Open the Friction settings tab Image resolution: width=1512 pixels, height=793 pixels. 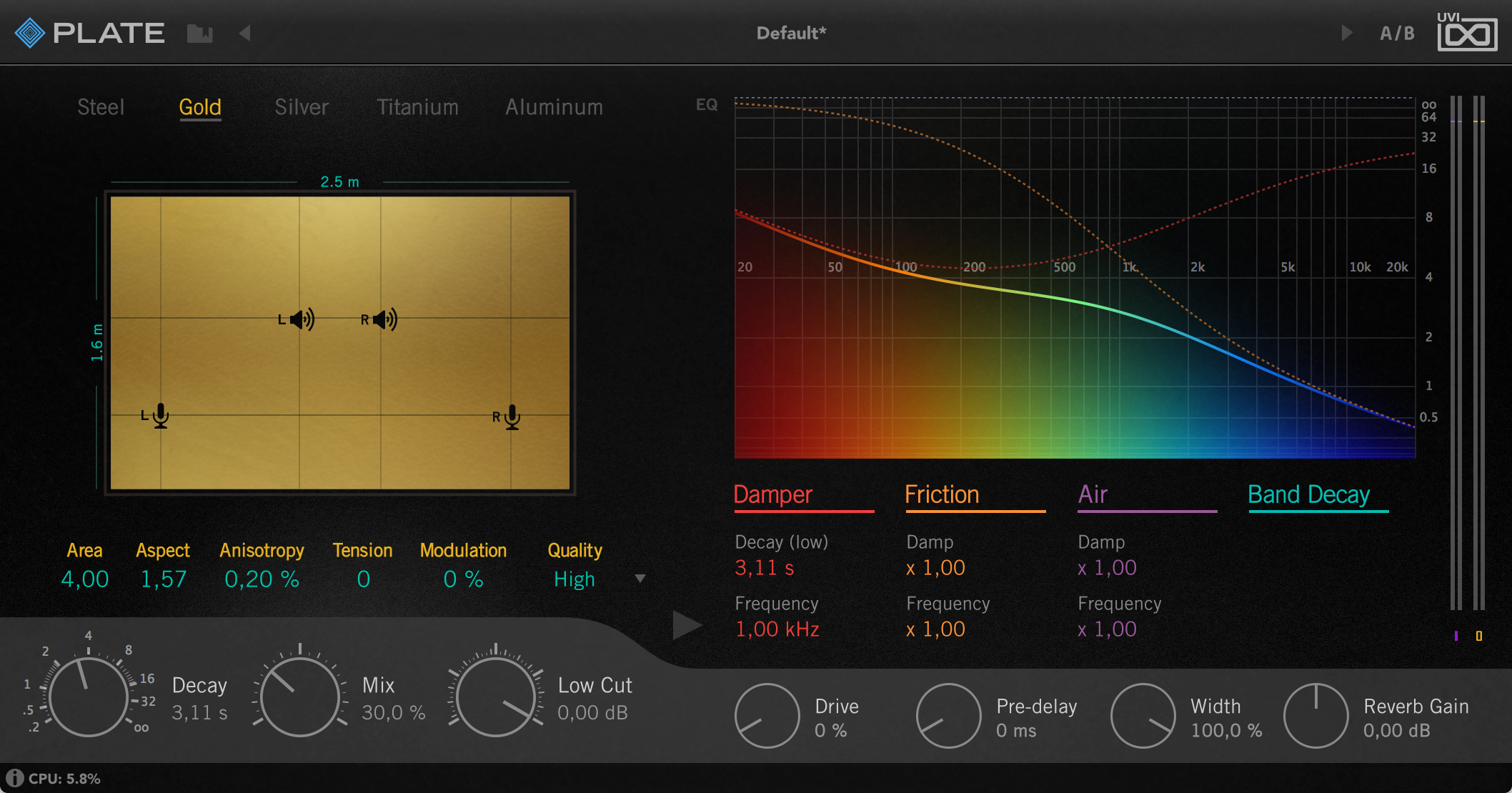coord(941,494)
